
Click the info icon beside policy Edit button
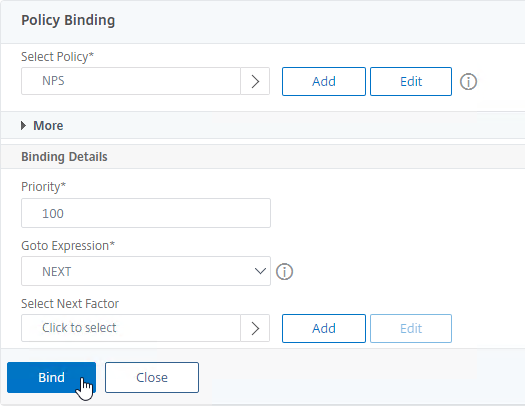(x=468, y=82)
